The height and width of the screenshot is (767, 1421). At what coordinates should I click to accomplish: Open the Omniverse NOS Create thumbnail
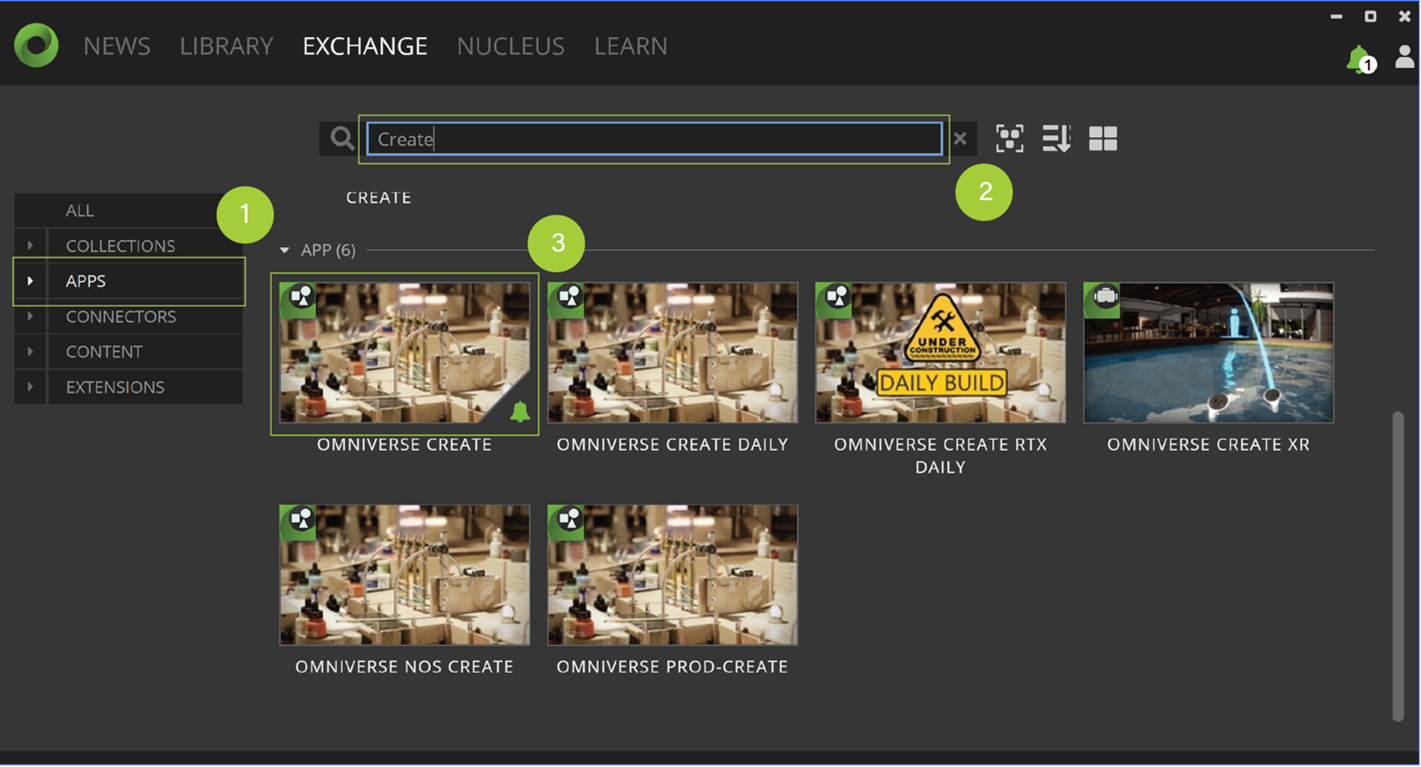(405, 574)
